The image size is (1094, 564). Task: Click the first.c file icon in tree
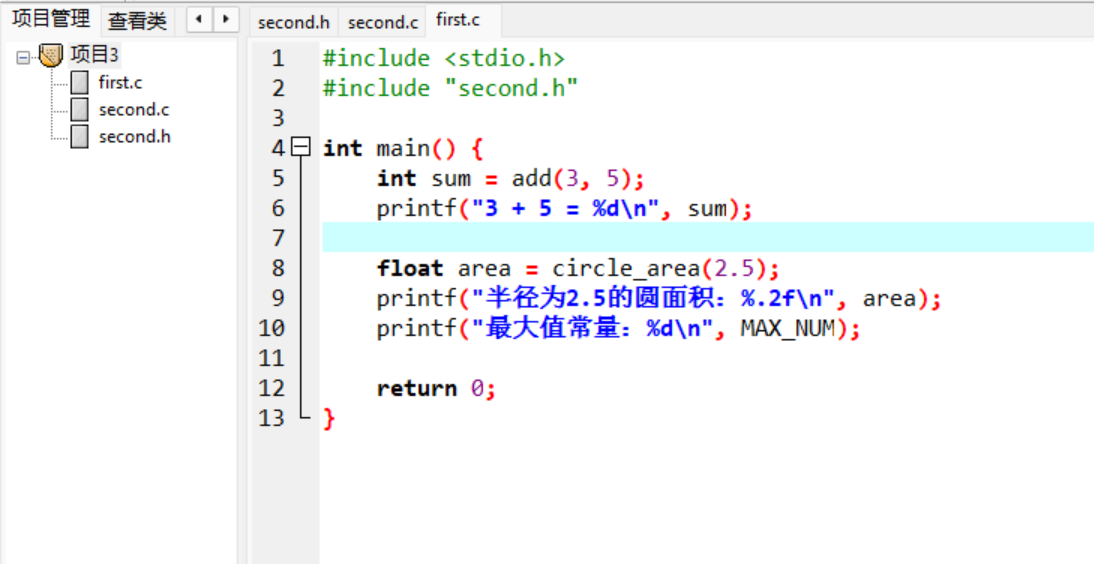click(80, 82)
